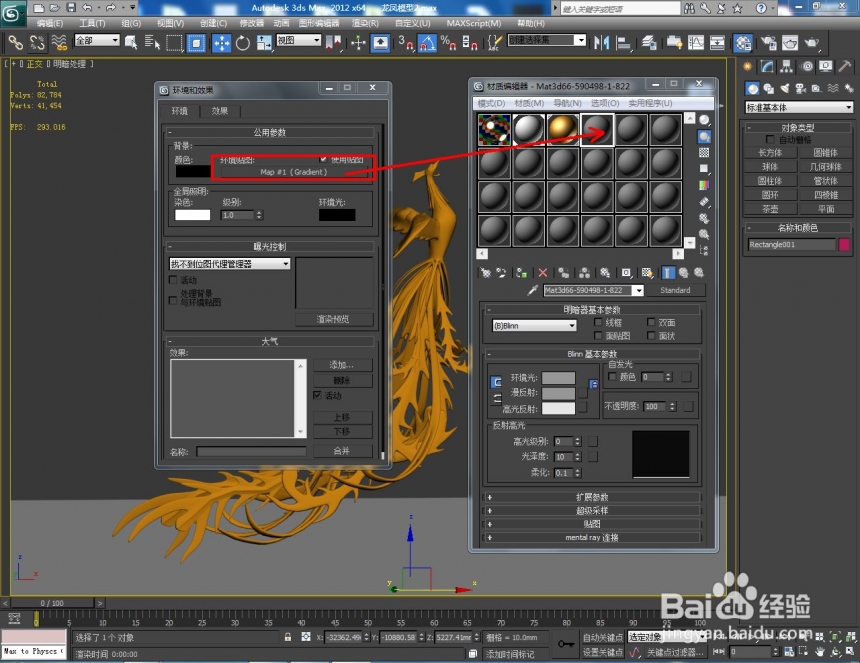The width and height of the screenshot is (860, 663).
Task: Open 视图 reference coordinate dropdown
Action: point(298,40)
